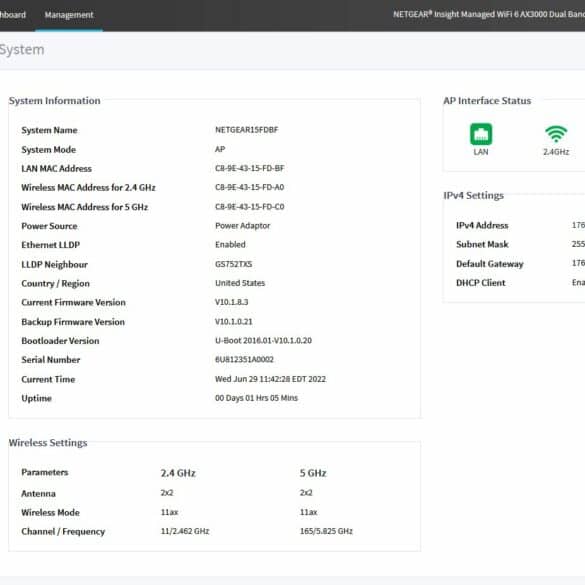This screenshot has width=585, height=585.
Task: Click the IPv4 Settings heading
Action: click(473, 195)
